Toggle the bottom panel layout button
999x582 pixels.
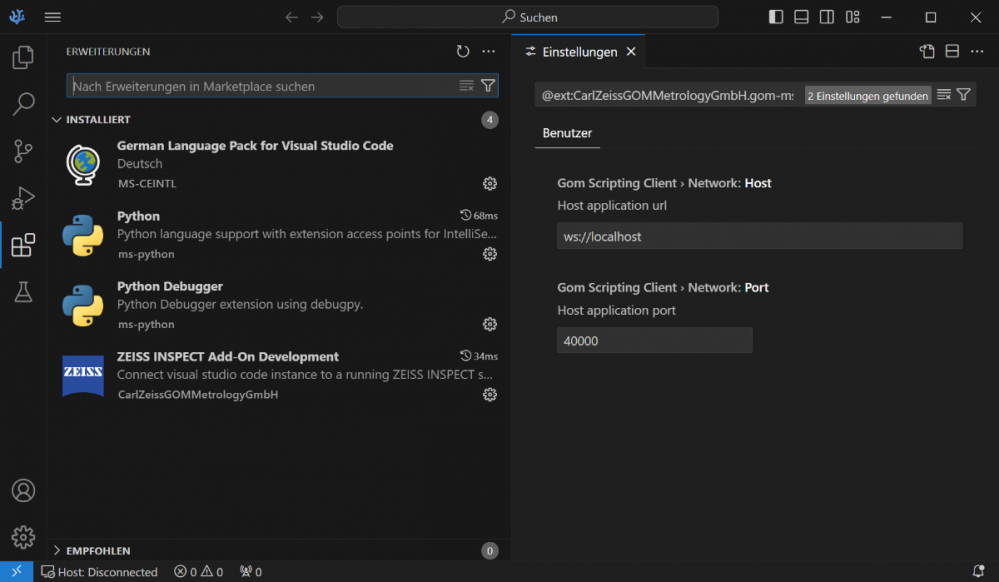point(801,17)
